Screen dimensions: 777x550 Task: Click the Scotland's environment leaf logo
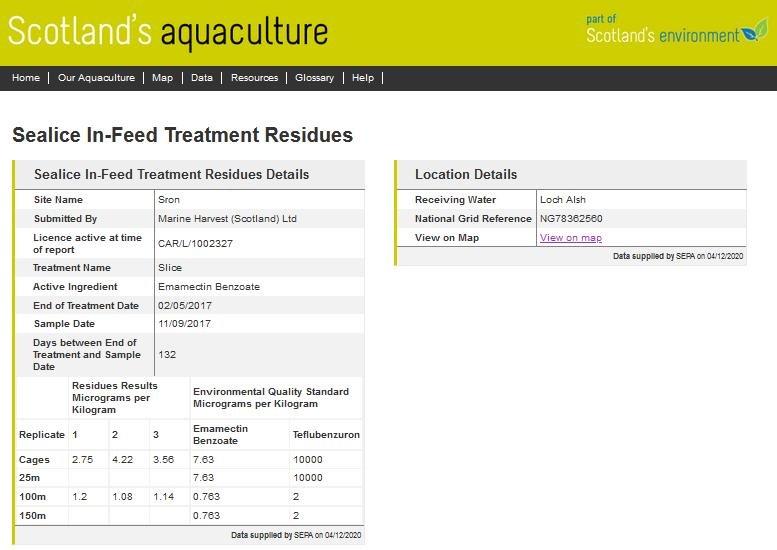tap(752, 32)
